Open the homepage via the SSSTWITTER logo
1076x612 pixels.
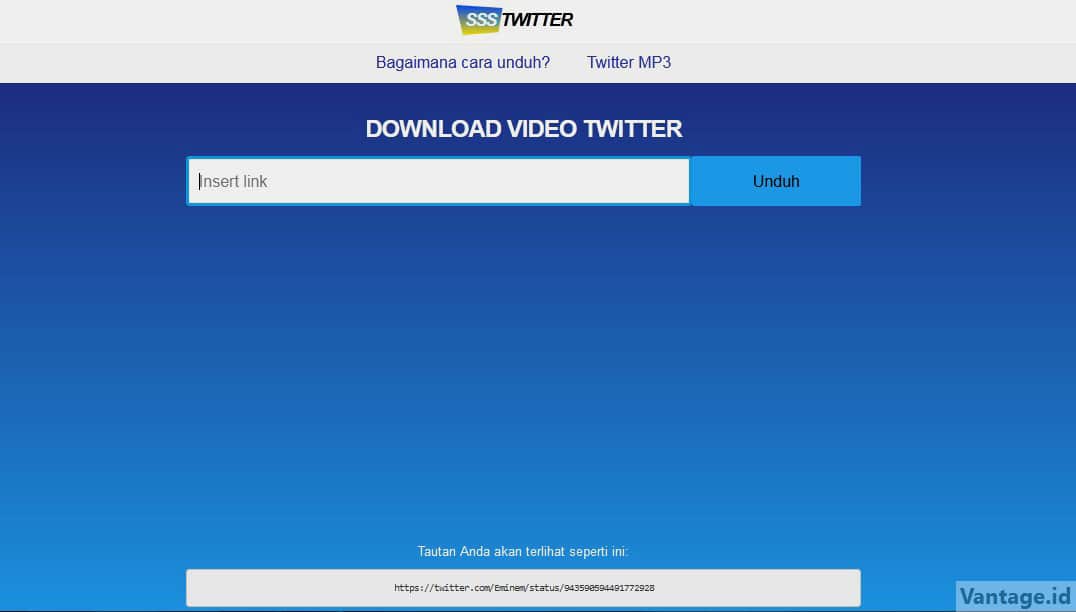513,19
